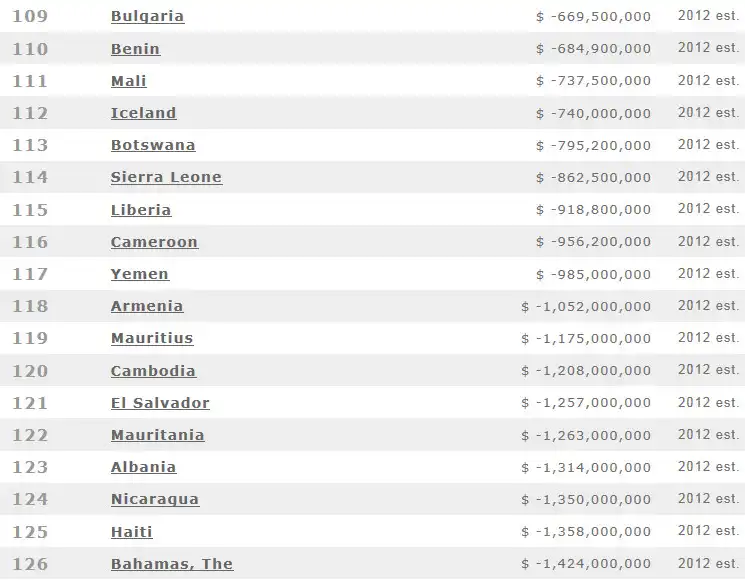Select the Nicaragua link
This screenshot has width=745, height=582.
click(x=155, y=499)
